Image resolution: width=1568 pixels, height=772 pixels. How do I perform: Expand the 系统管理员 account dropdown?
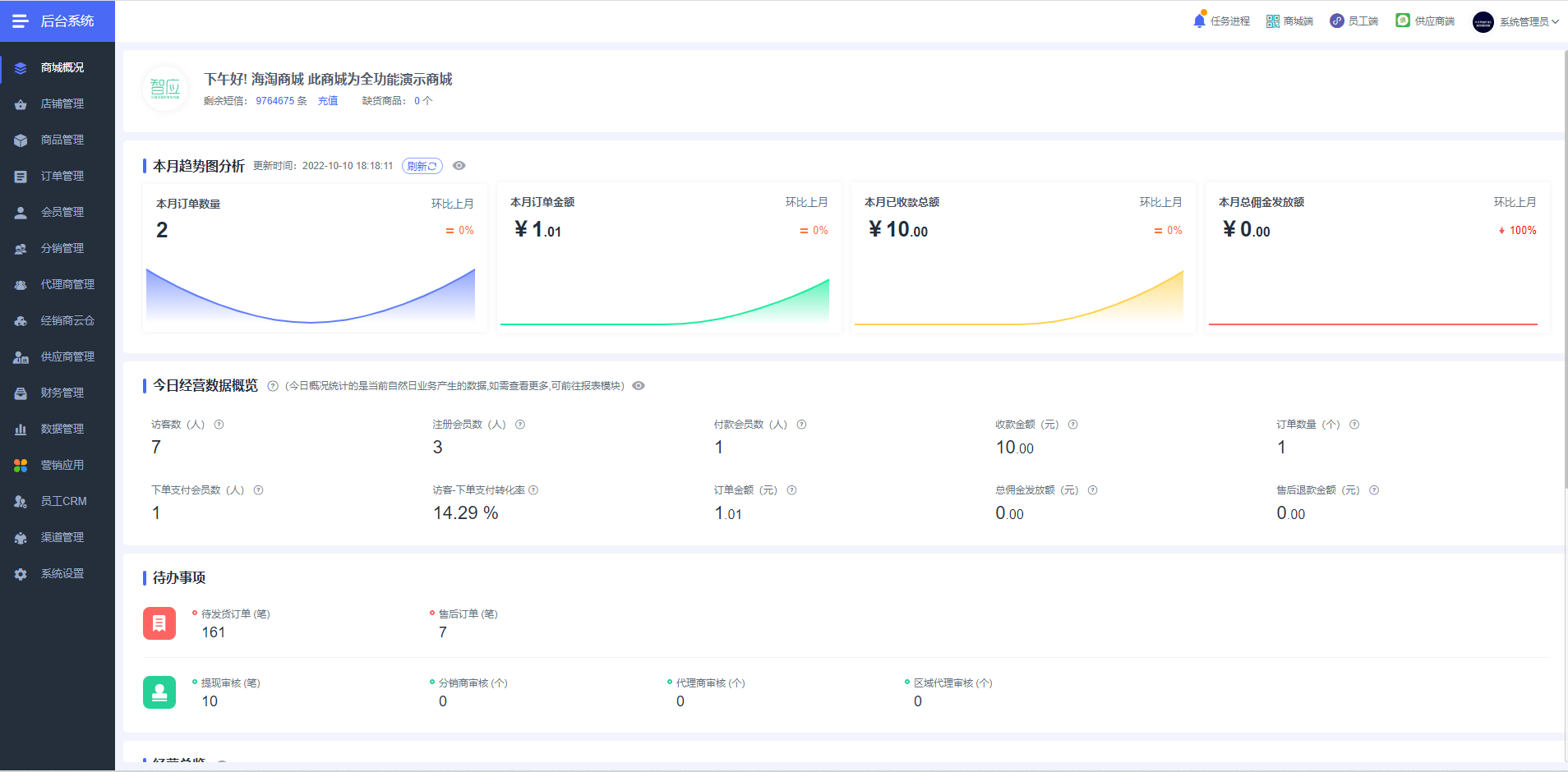tap(1516, 22)
